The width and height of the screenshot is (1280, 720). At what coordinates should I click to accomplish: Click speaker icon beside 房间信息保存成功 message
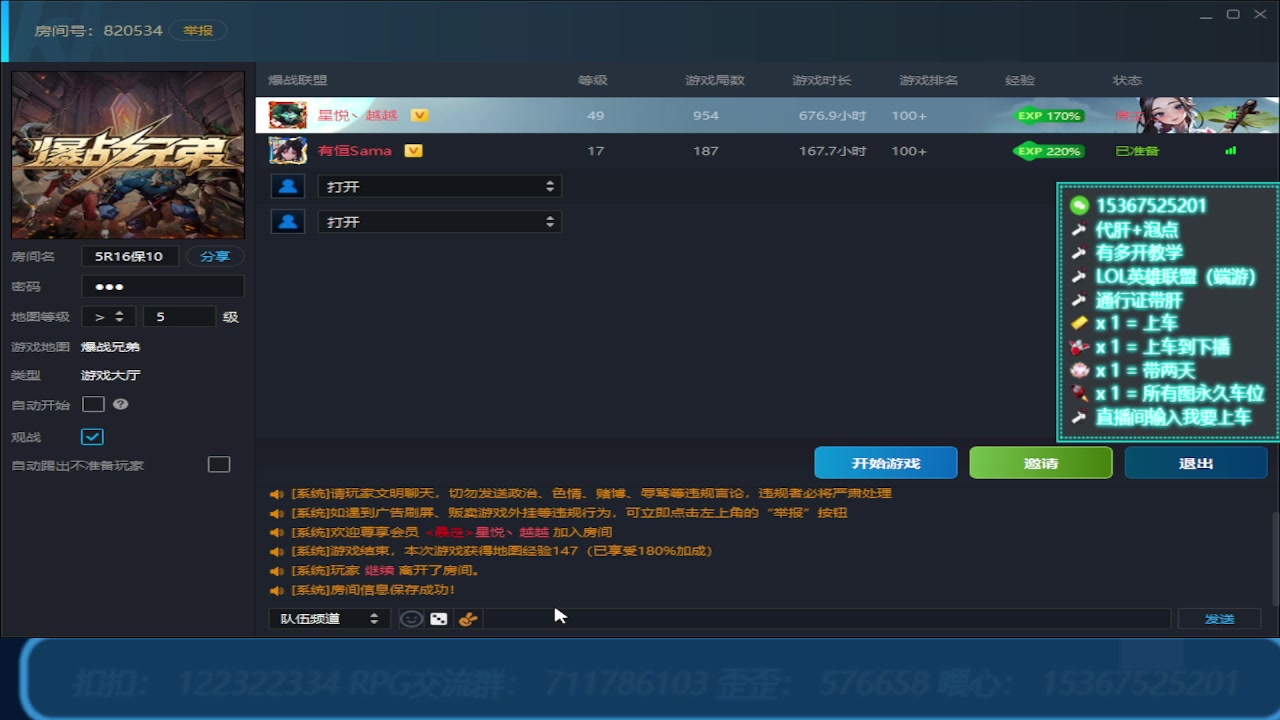pyautogui.click(x=277, y=590)
